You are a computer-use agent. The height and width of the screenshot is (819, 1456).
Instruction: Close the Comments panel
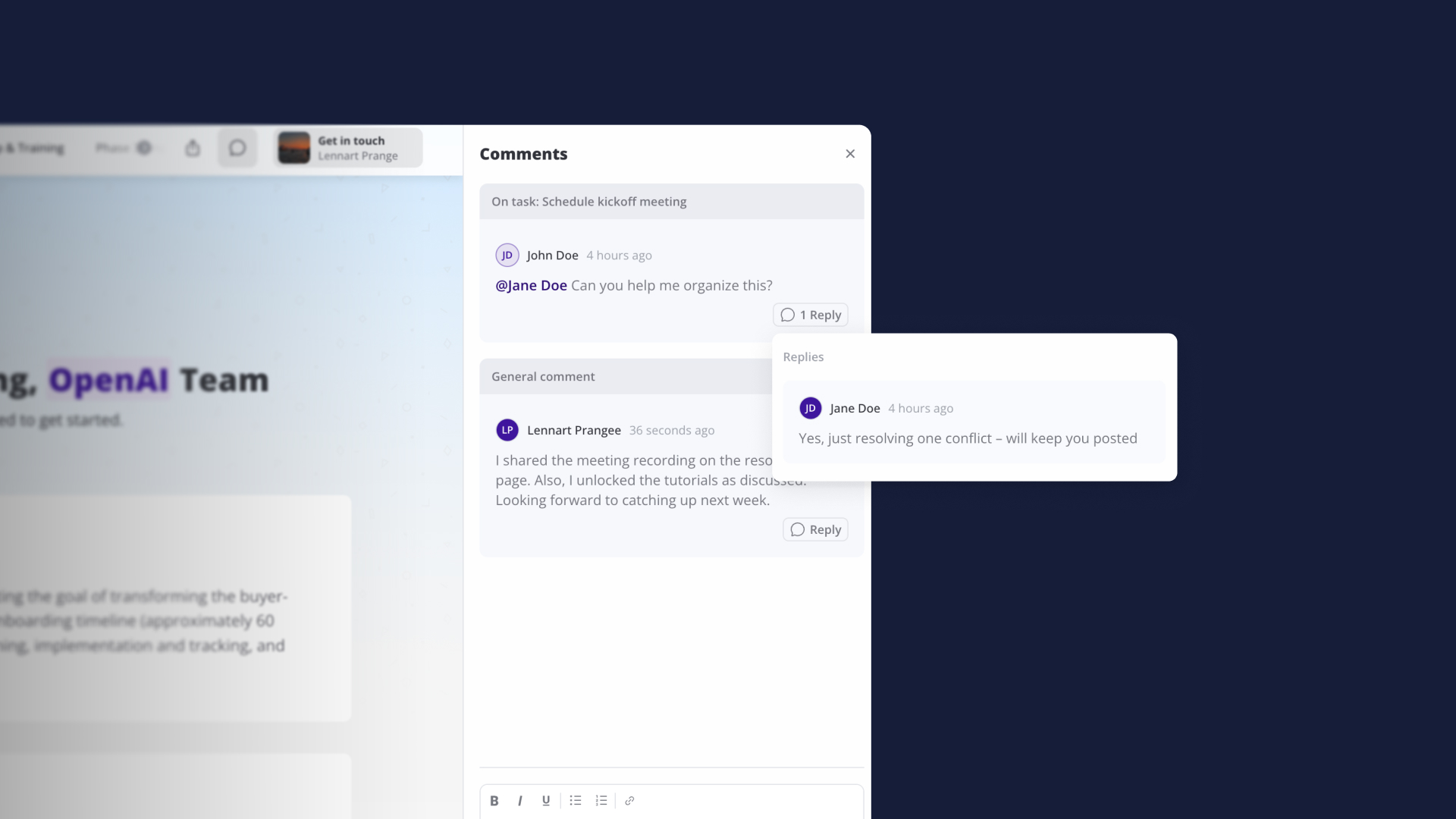[850, 154]
